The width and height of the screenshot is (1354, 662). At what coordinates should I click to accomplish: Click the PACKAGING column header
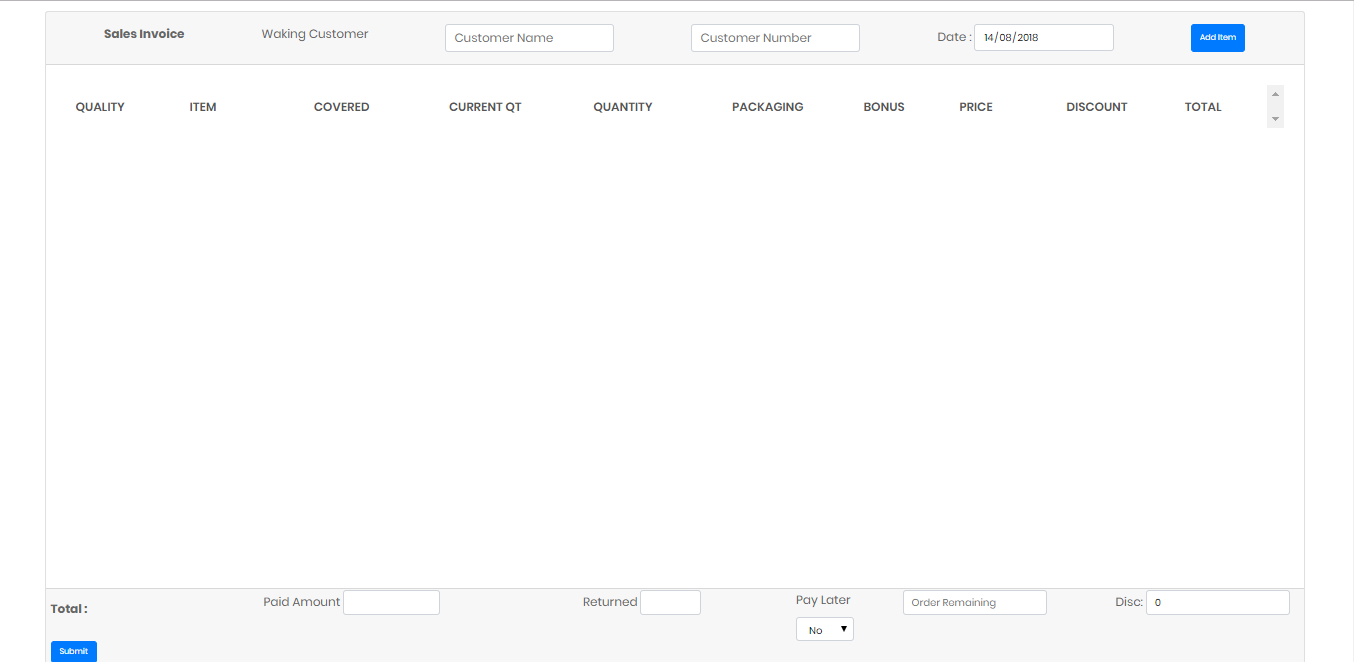(768, 107)
